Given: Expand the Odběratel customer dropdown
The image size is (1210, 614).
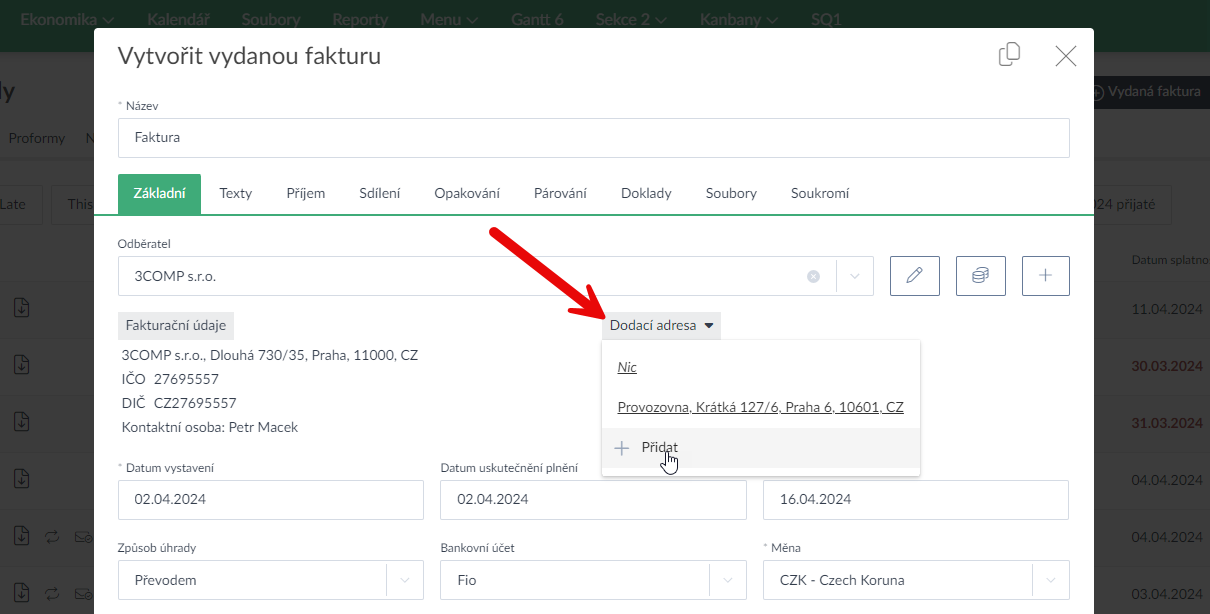Looking at the screenshot, I should [x=855, y=277].
